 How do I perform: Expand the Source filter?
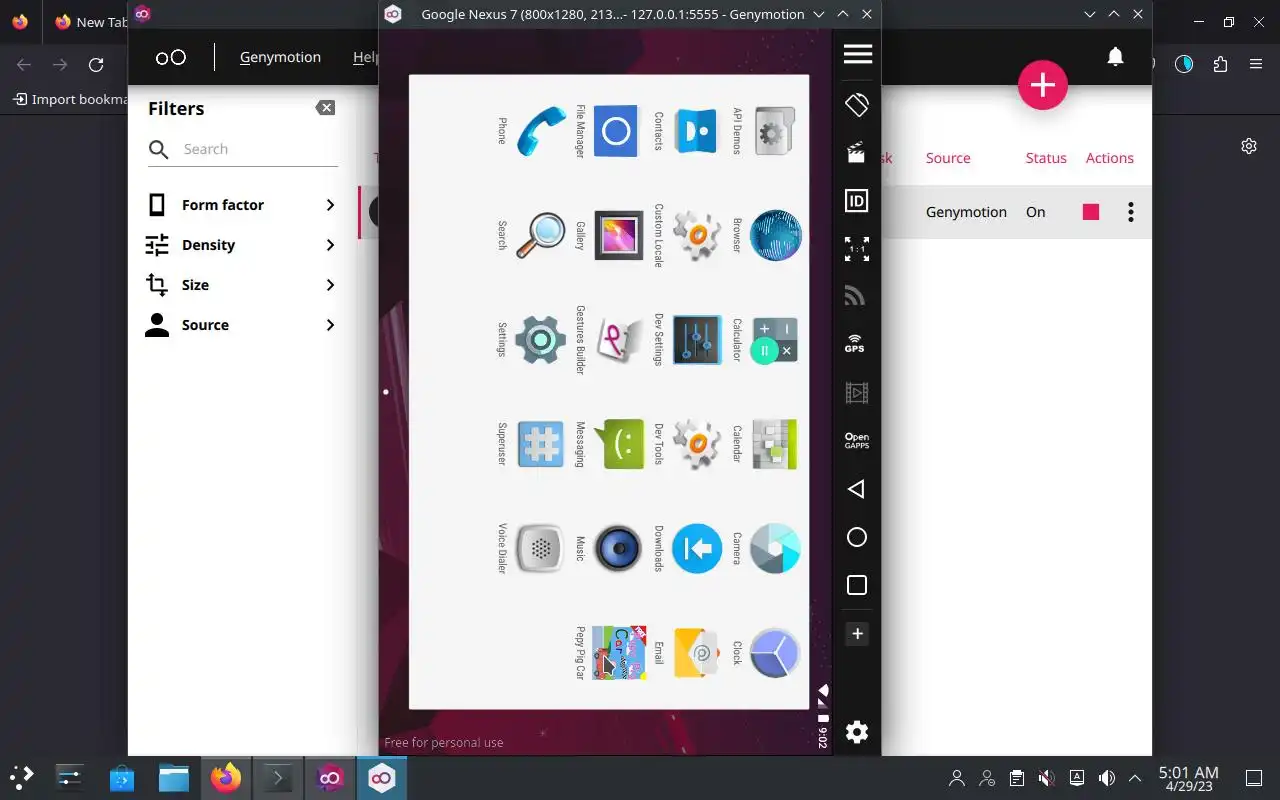[242, 325]
